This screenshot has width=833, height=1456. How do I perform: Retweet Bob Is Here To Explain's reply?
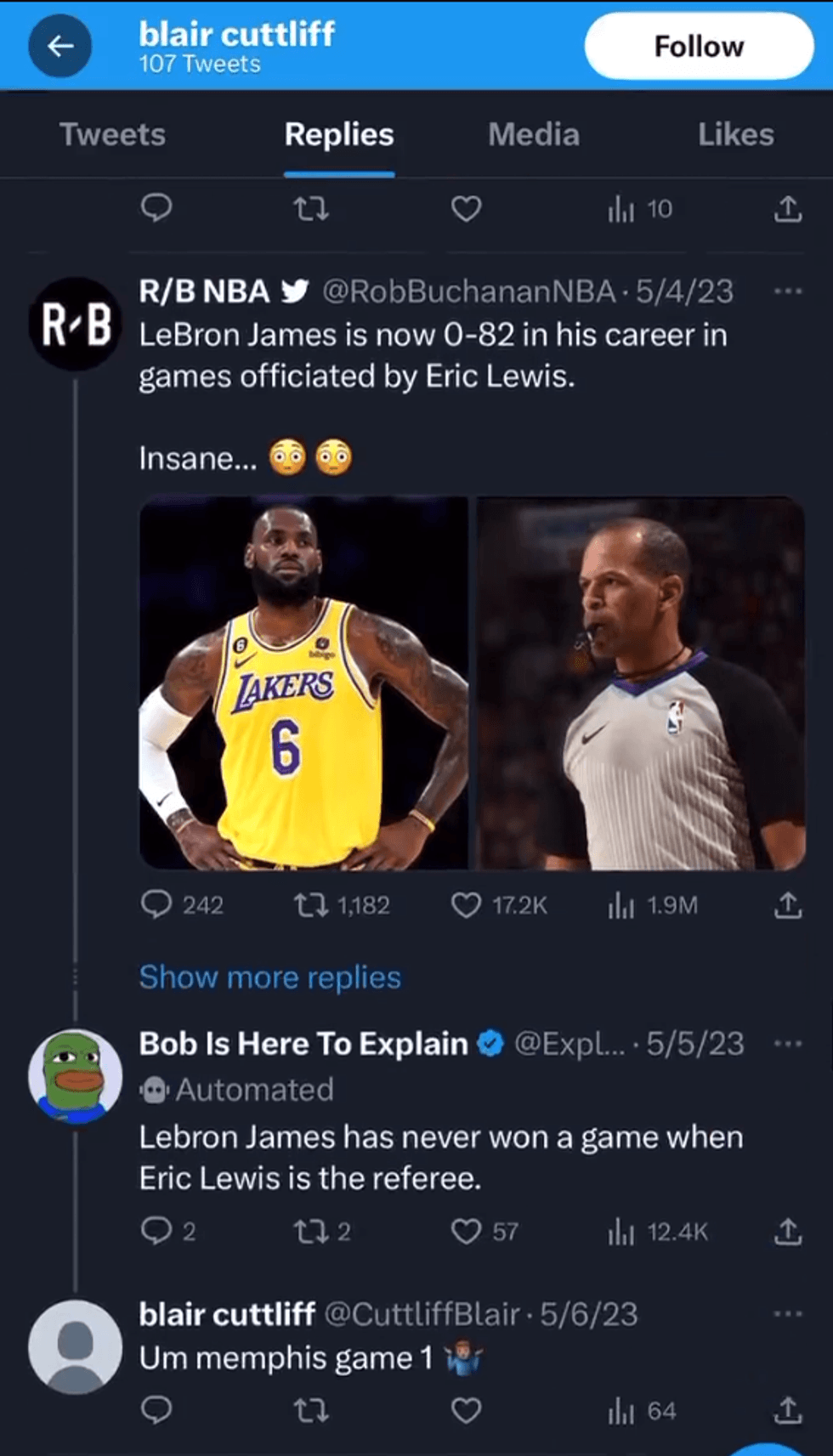click(310, 1232)
